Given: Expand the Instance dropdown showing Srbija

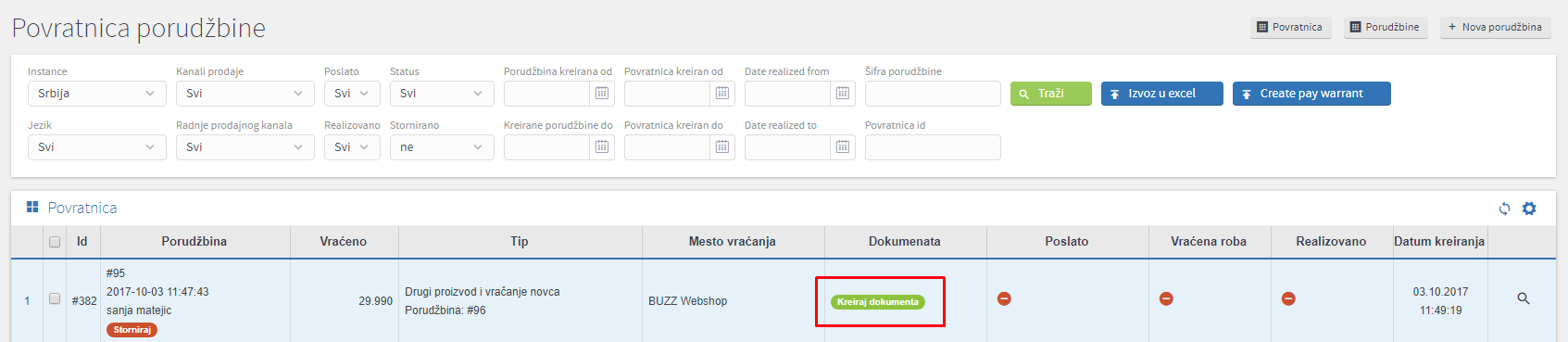Looking at the screenshot, I should pyautogui.click(x=97, y=94).
